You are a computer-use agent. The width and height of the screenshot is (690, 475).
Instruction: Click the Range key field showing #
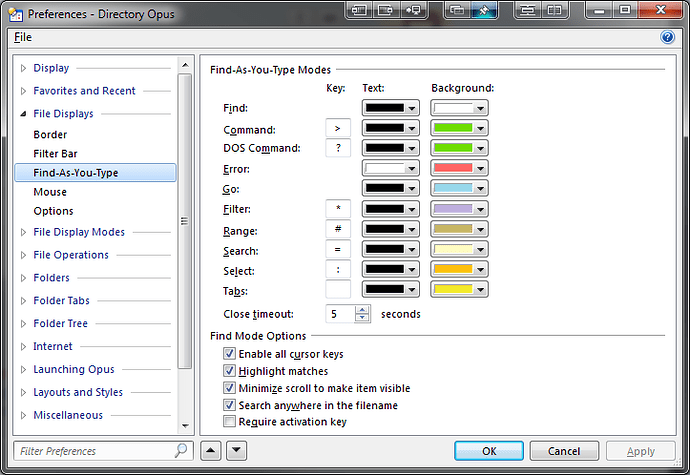click(x=338, y=229)
